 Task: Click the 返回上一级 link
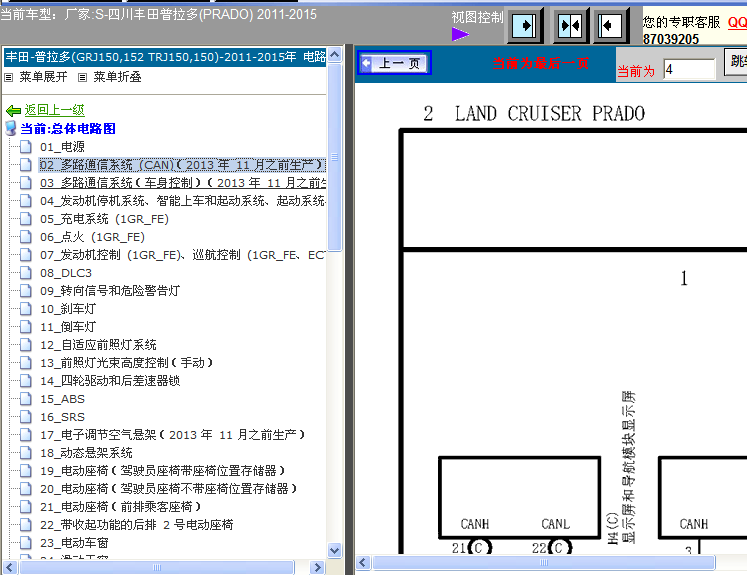coord(54,110)
